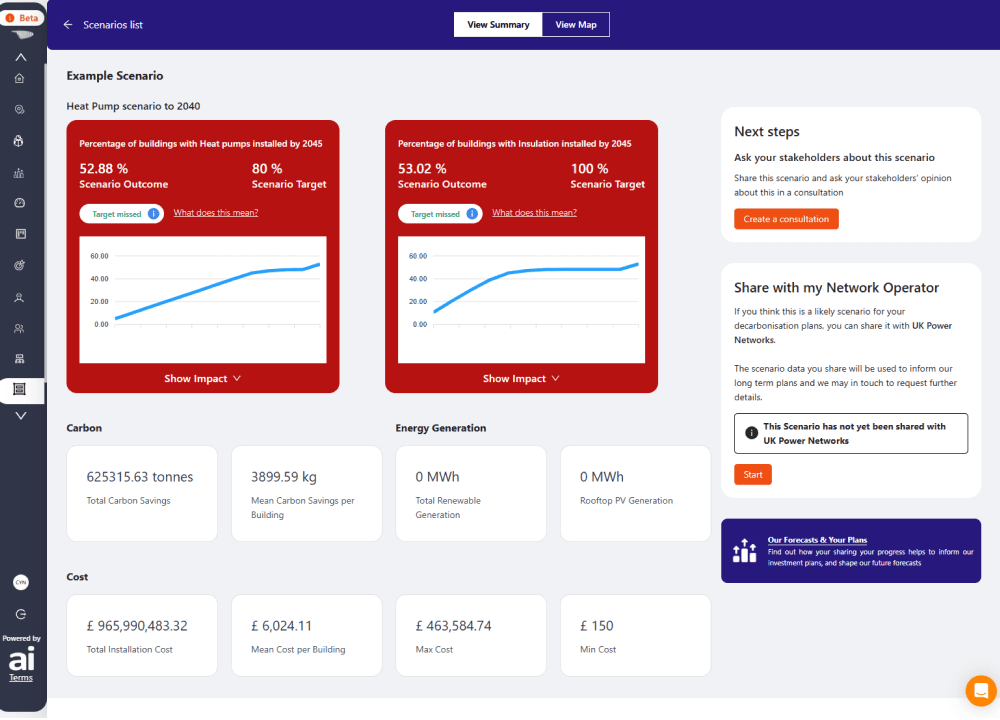
Task: Open the ladybug sidebar icon
Action: tap(19, 141)
